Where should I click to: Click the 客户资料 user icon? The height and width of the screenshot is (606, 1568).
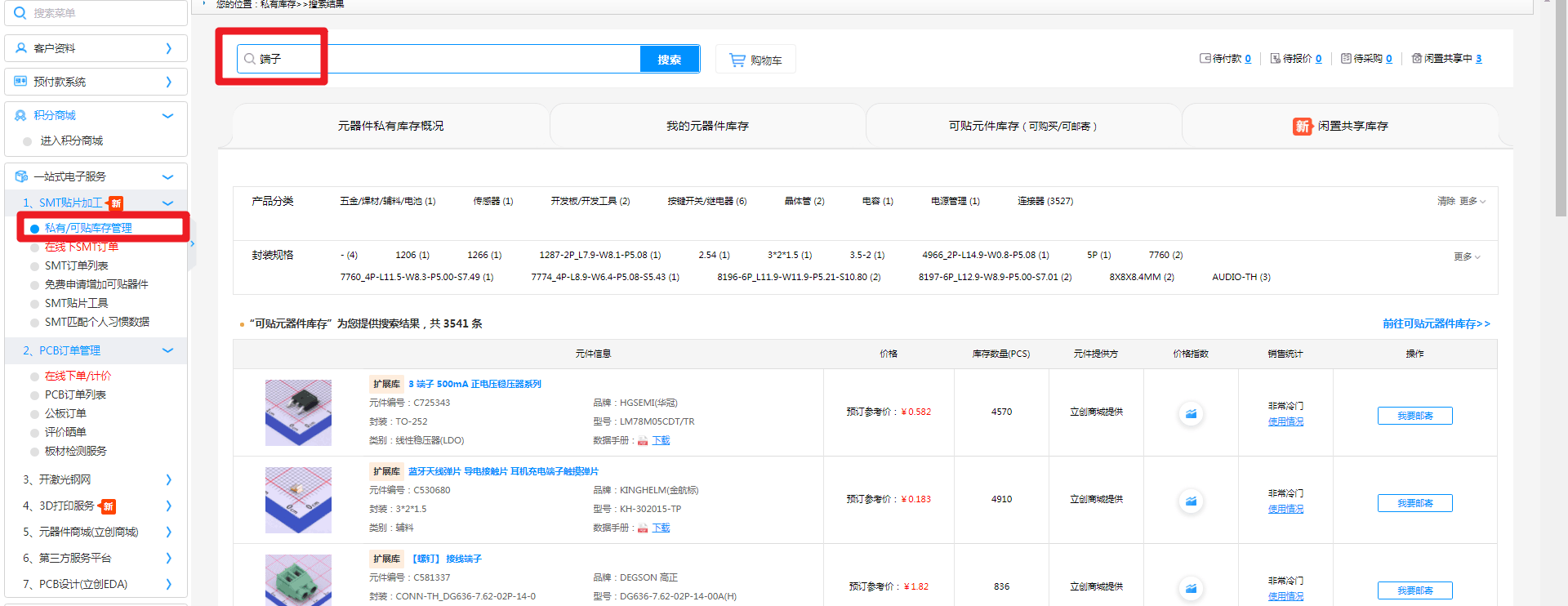[21, 48]
